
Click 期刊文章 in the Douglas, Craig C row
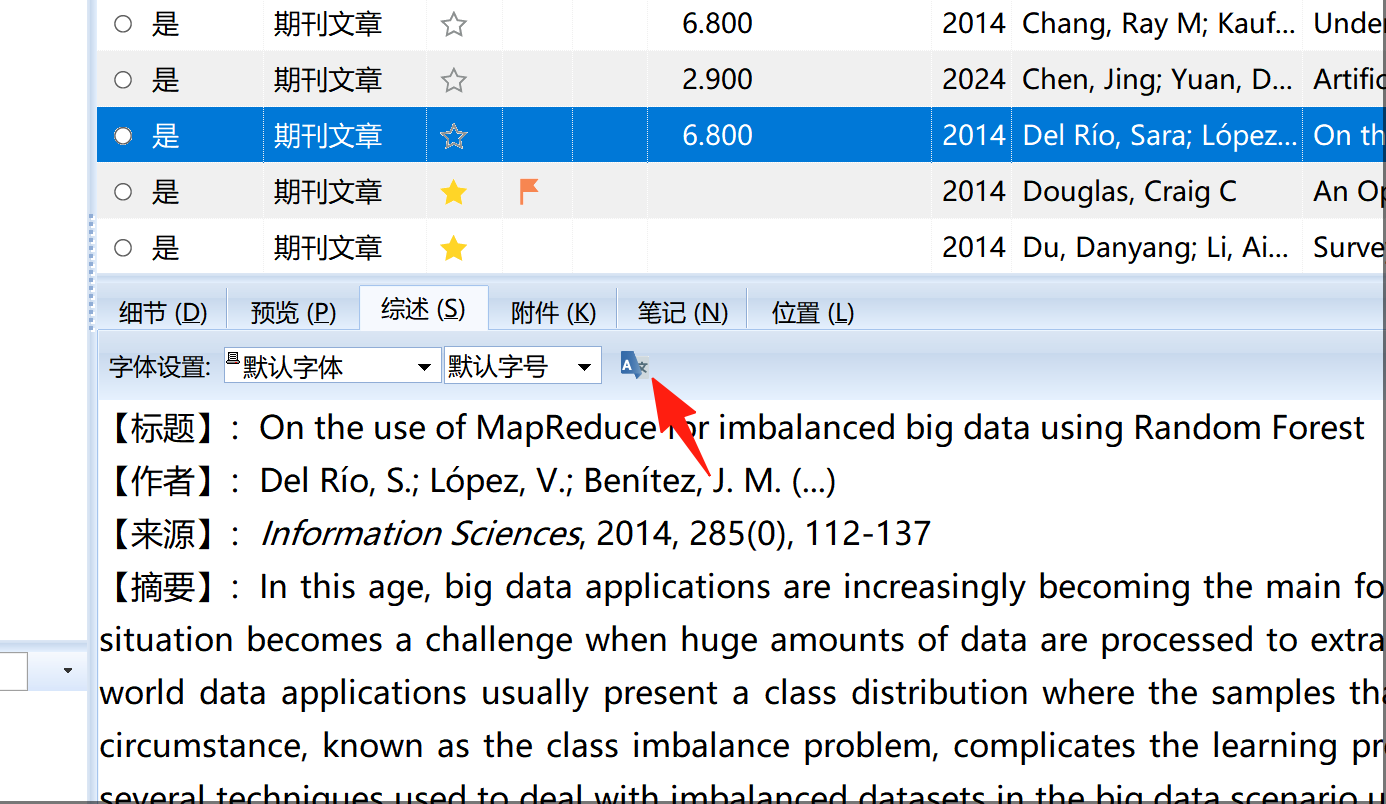328,192
